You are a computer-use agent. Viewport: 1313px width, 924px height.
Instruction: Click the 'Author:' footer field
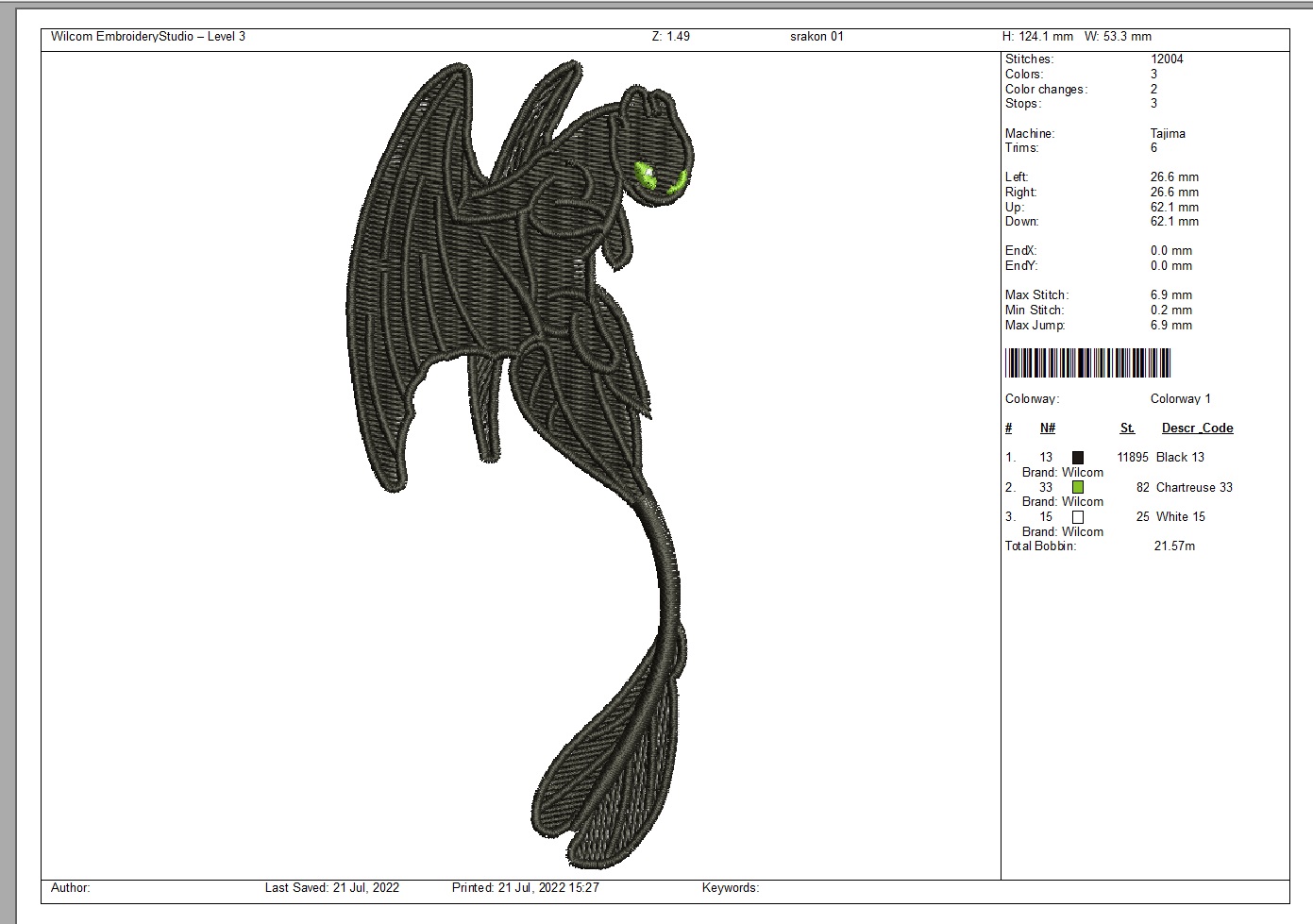[70, 887]
